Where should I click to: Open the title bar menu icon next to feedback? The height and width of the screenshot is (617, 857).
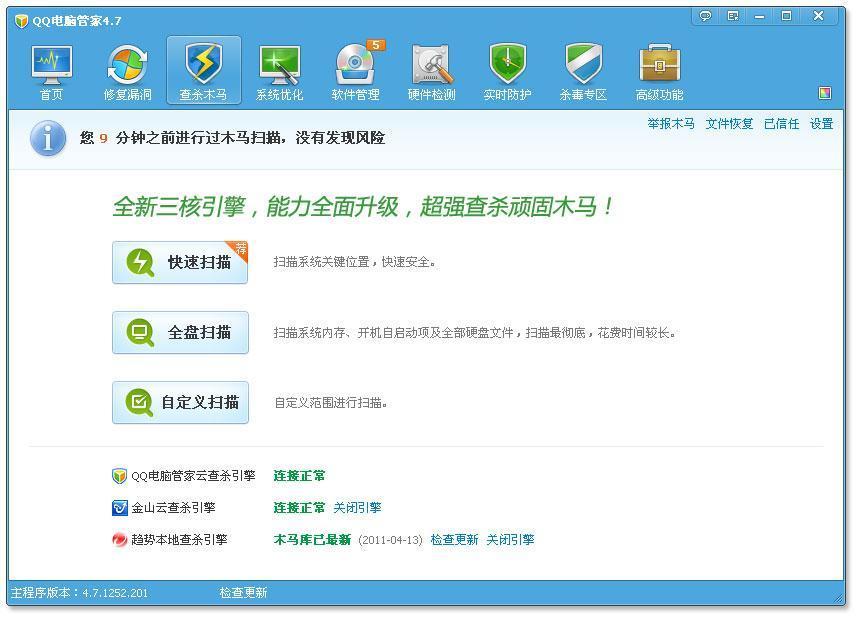(733, 16)
